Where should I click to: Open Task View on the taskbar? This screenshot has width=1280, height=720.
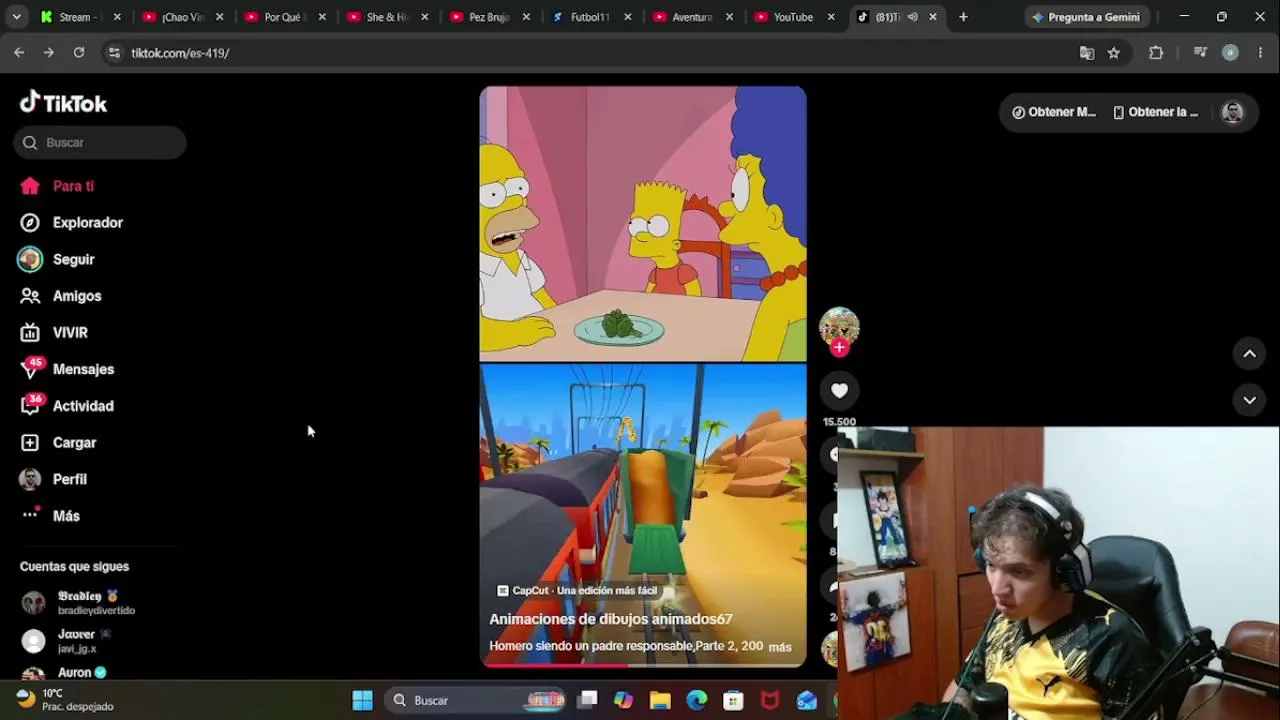point(587,700)
